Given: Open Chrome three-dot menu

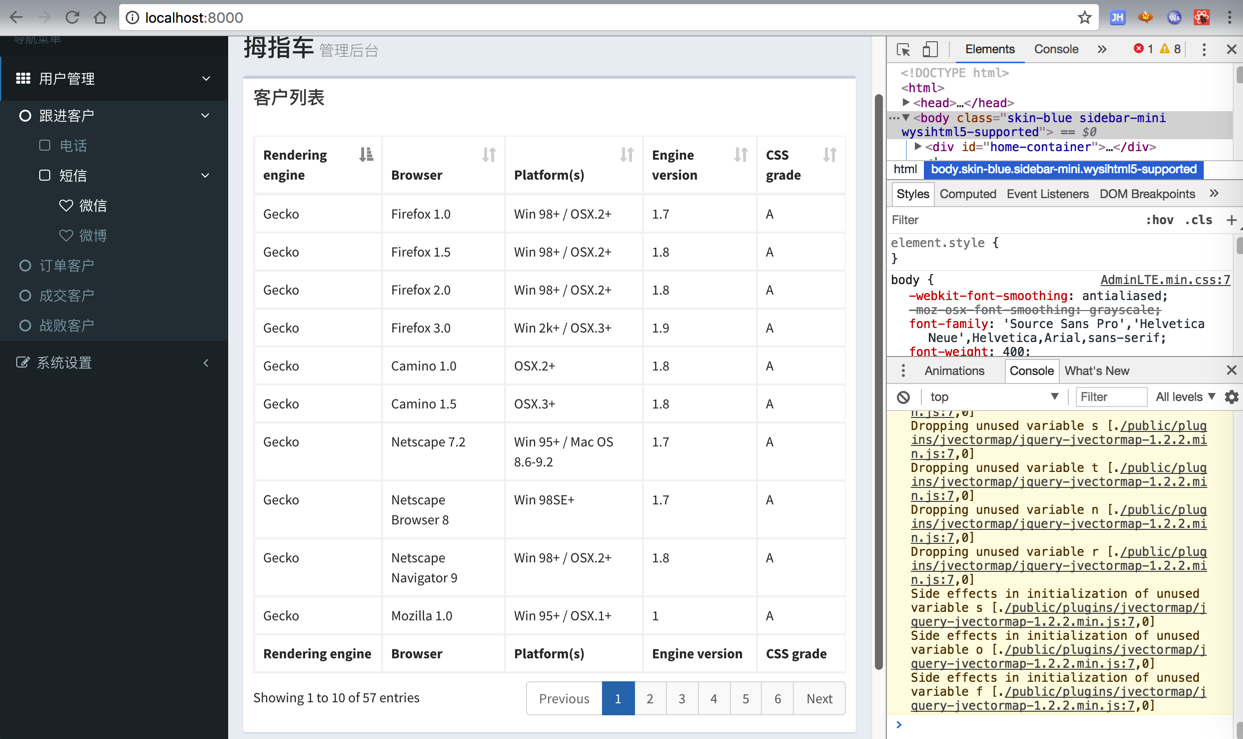Looking at the screenshot, I should [x=1229, y=17].
